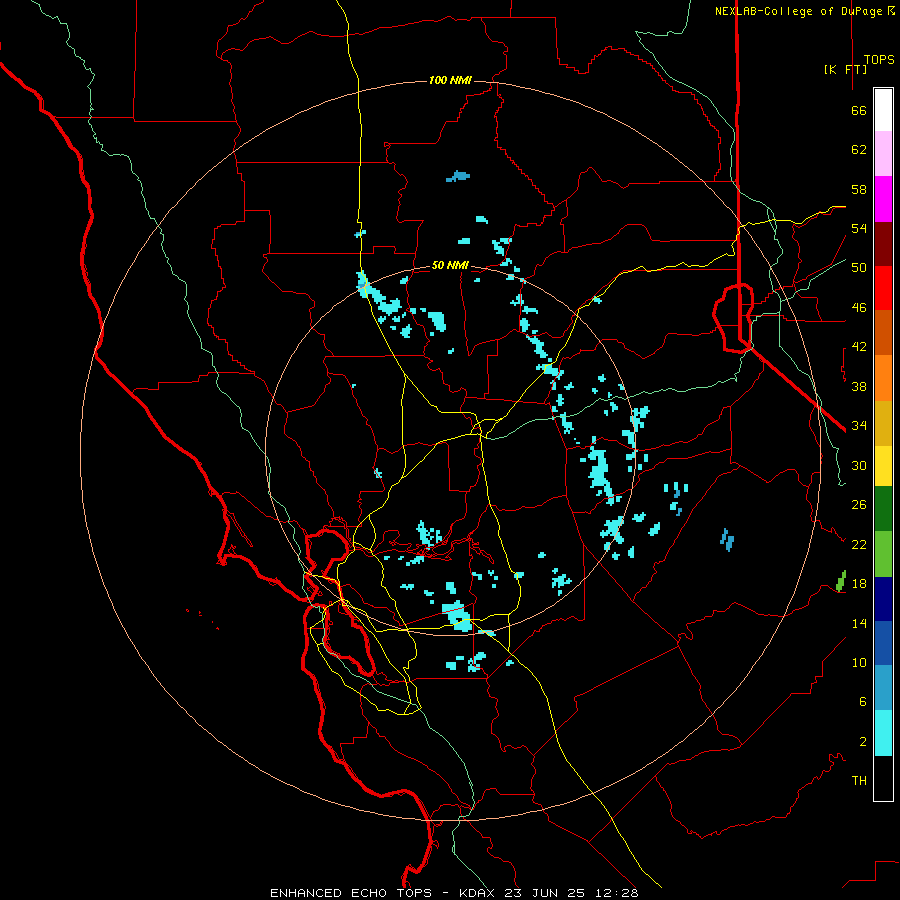Click the light pink 62 kft legend swatch
Screen dimensions: 900x900
pos(883,154)
